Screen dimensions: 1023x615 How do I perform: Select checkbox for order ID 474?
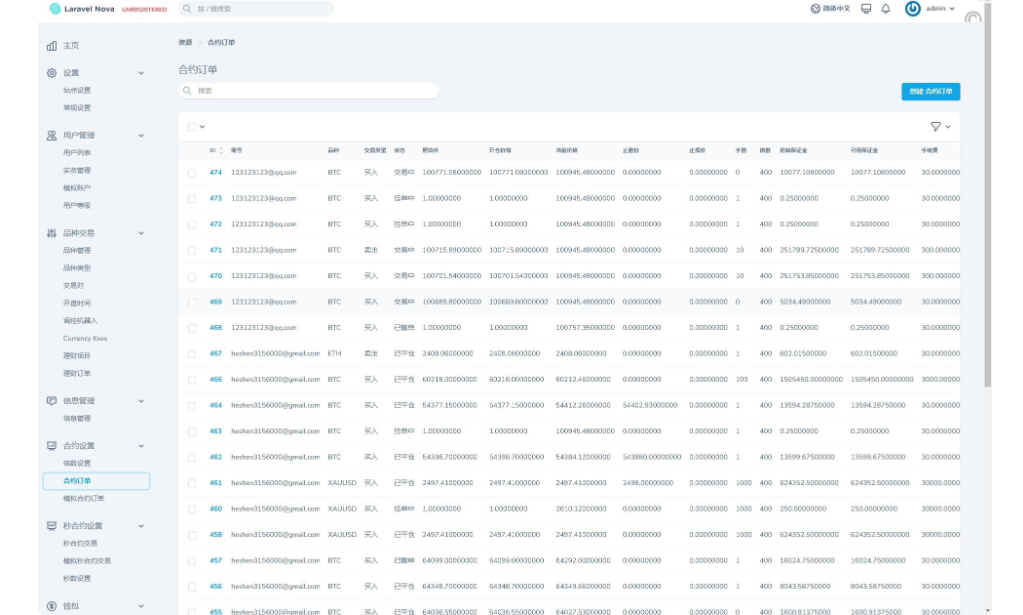pos(192,172)
